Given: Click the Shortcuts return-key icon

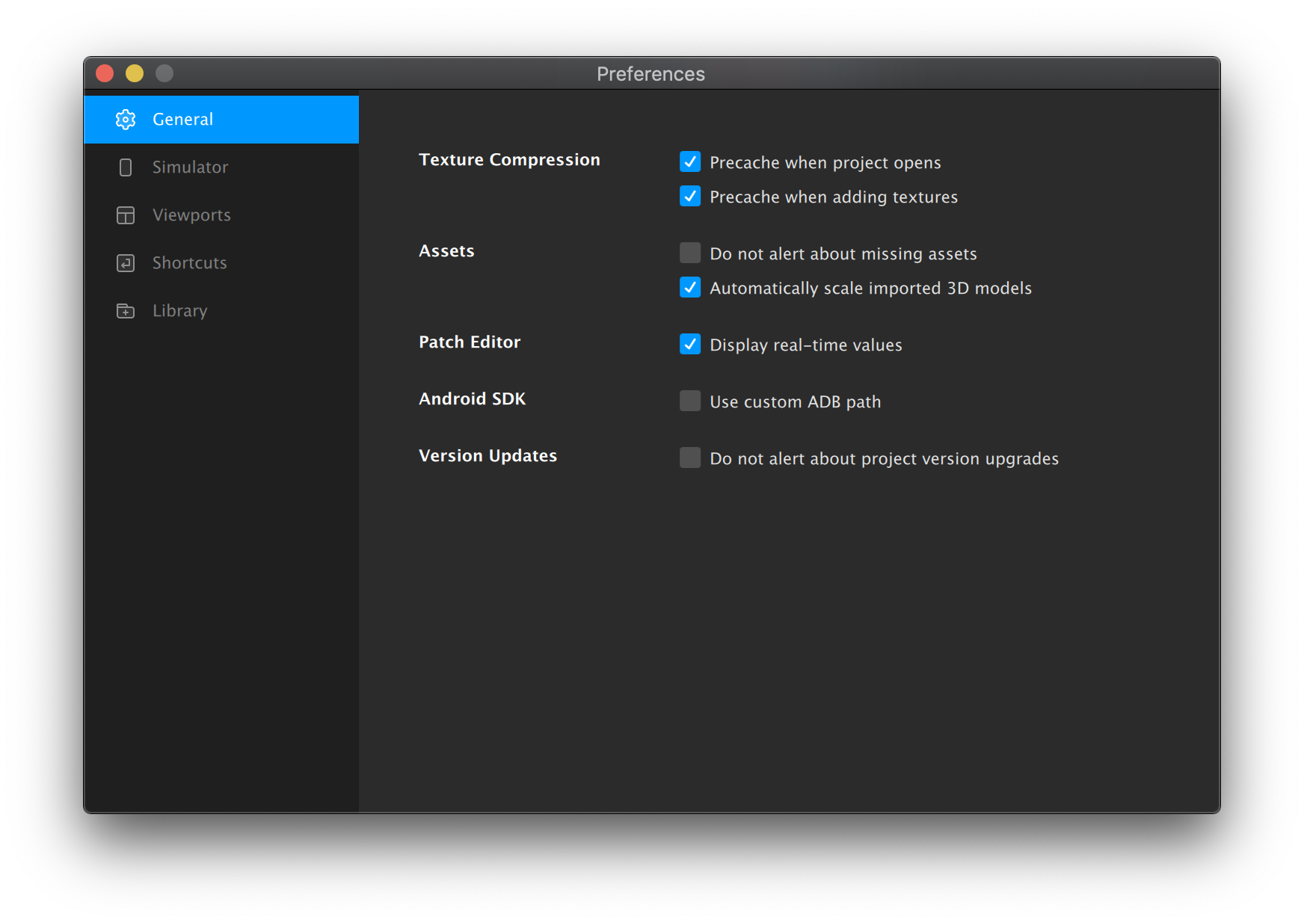Looking at the screenshot, I should click(126, 263).
